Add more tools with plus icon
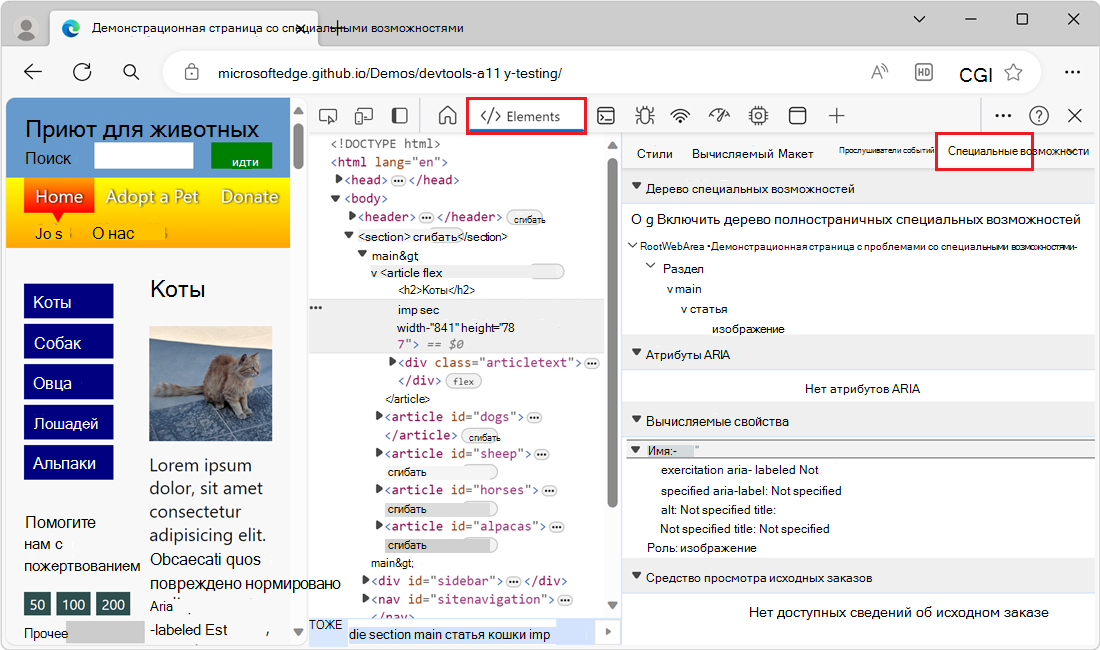 pyautogui.click(x=836, y=116)
